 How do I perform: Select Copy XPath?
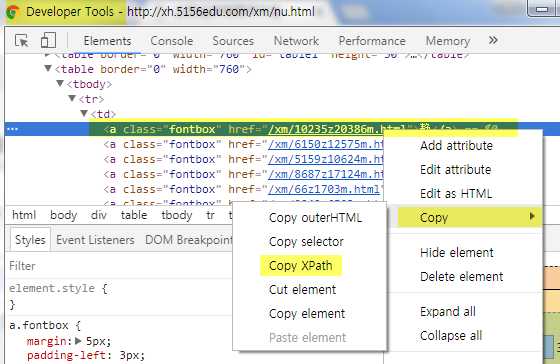[301, 265]
